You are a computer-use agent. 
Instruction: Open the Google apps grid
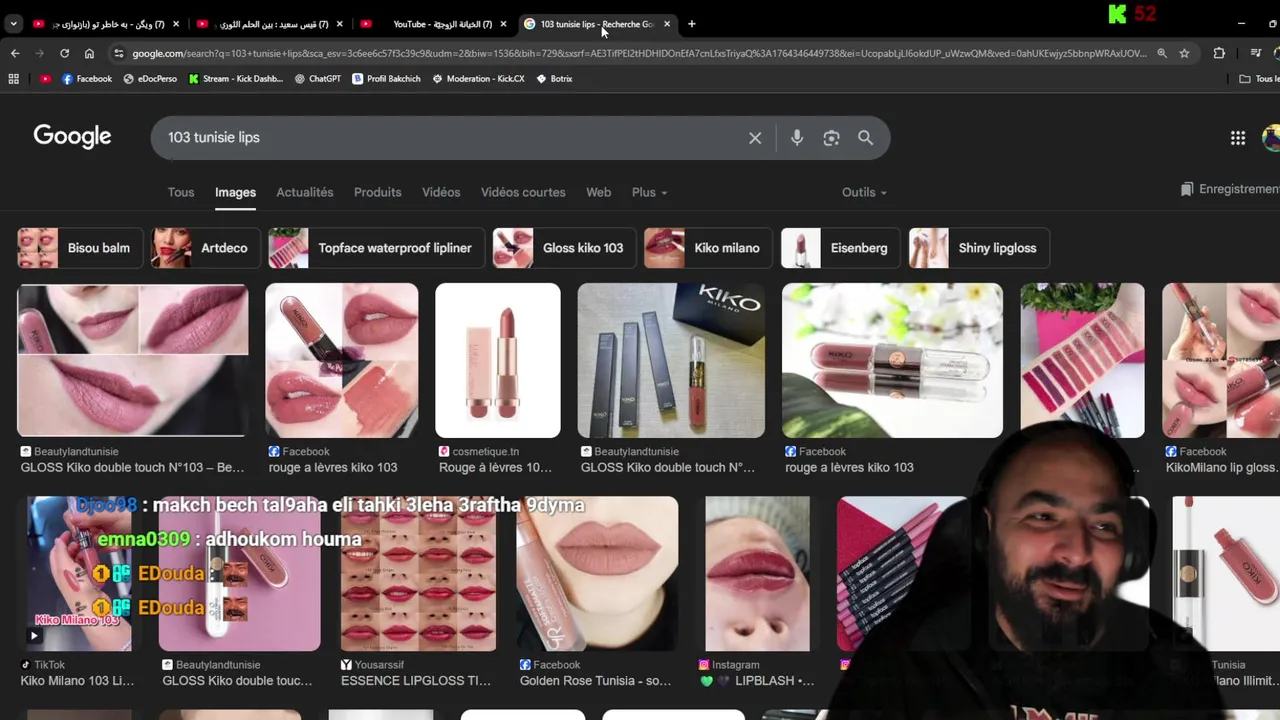coord(1238,138)
